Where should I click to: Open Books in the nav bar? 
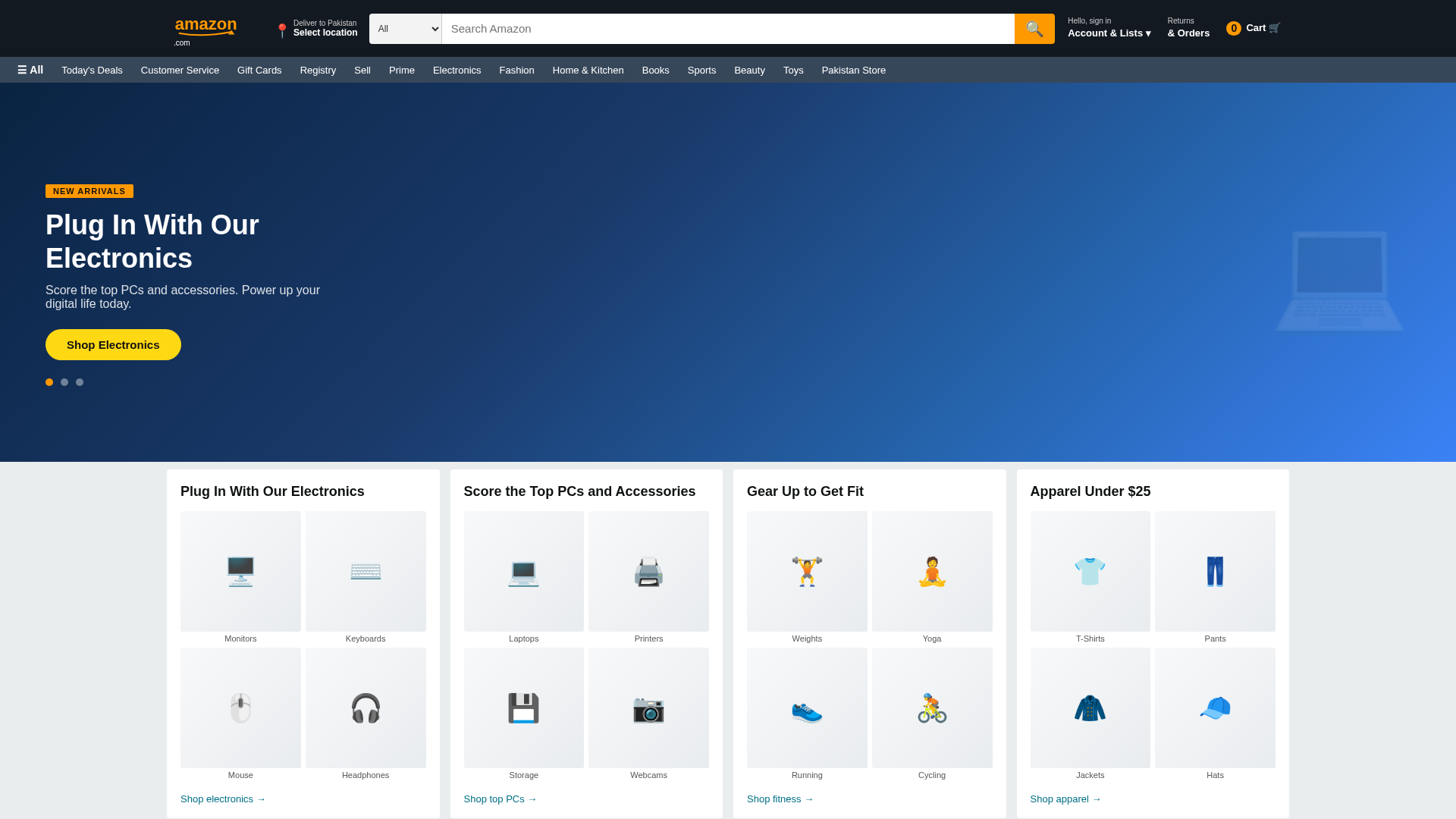point(655,70)
